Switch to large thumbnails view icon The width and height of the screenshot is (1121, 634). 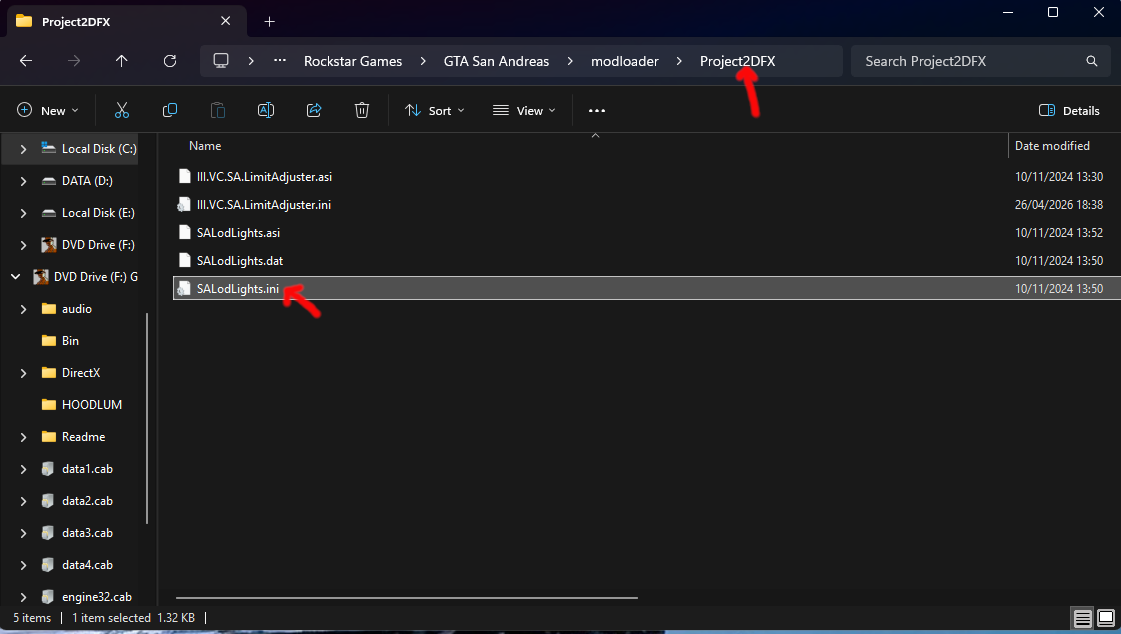(x=1105, y=618)
